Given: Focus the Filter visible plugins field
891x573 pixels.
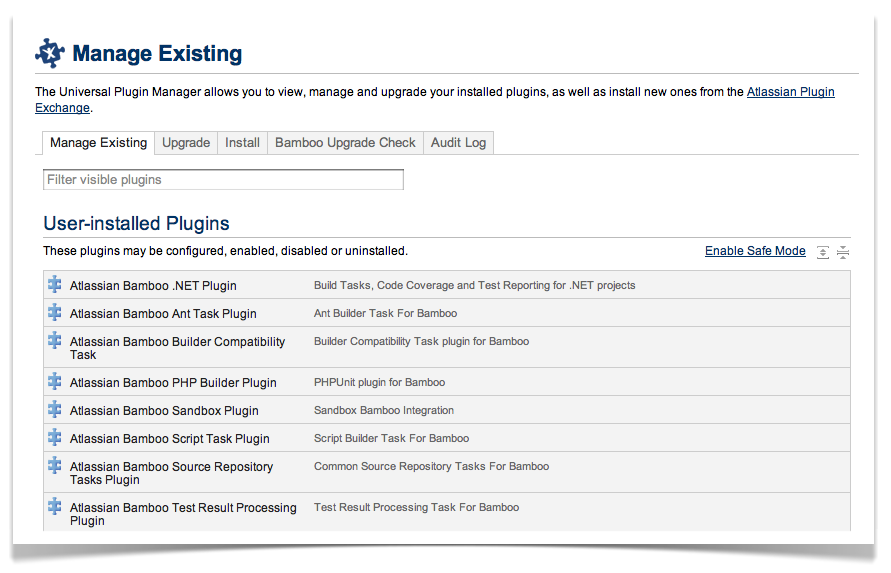Looking at the screenshot, I should (x=223, y=180).
